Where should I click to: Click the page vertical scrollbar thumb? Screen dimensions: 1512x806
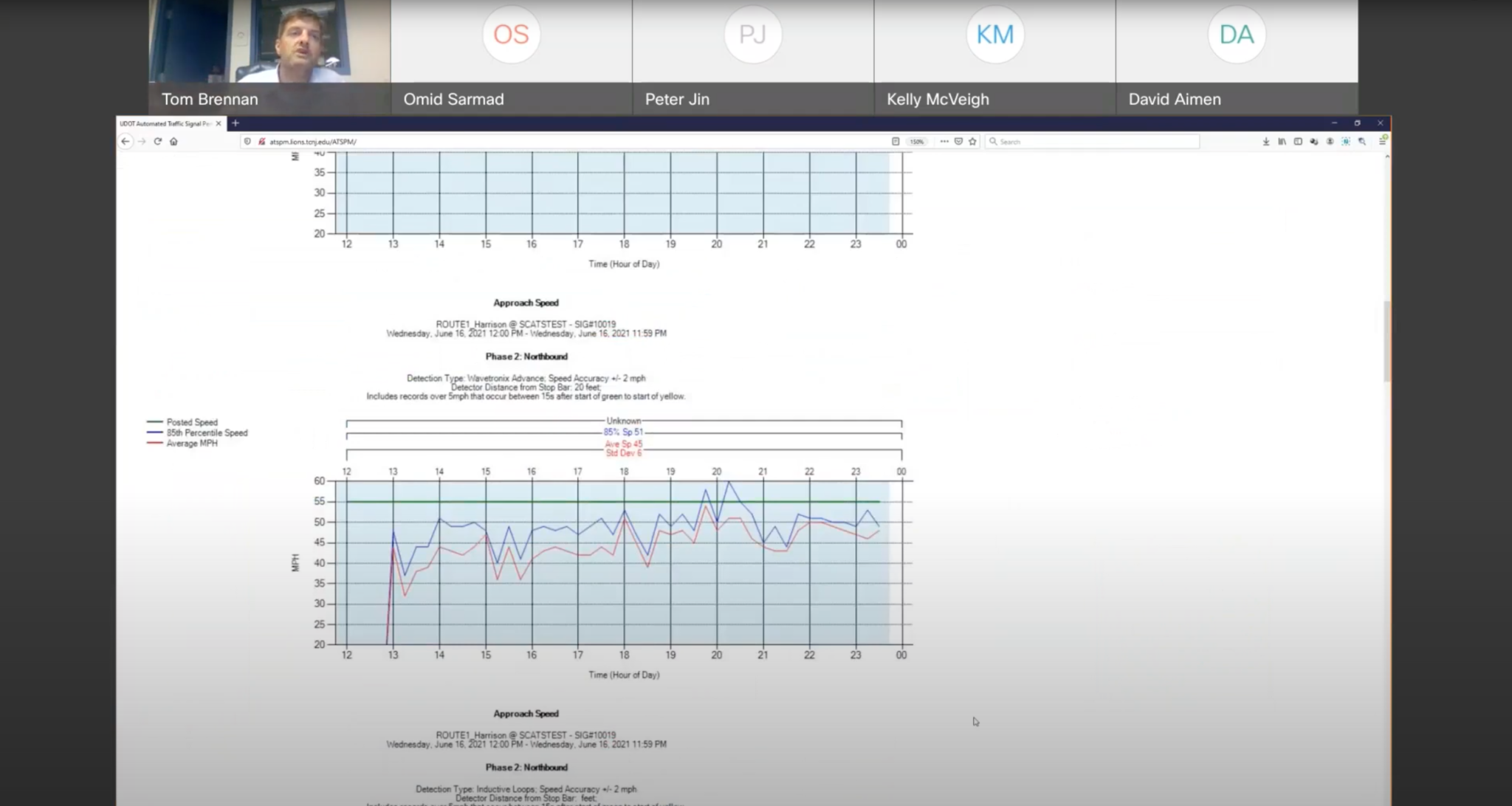click(1386, 341)
